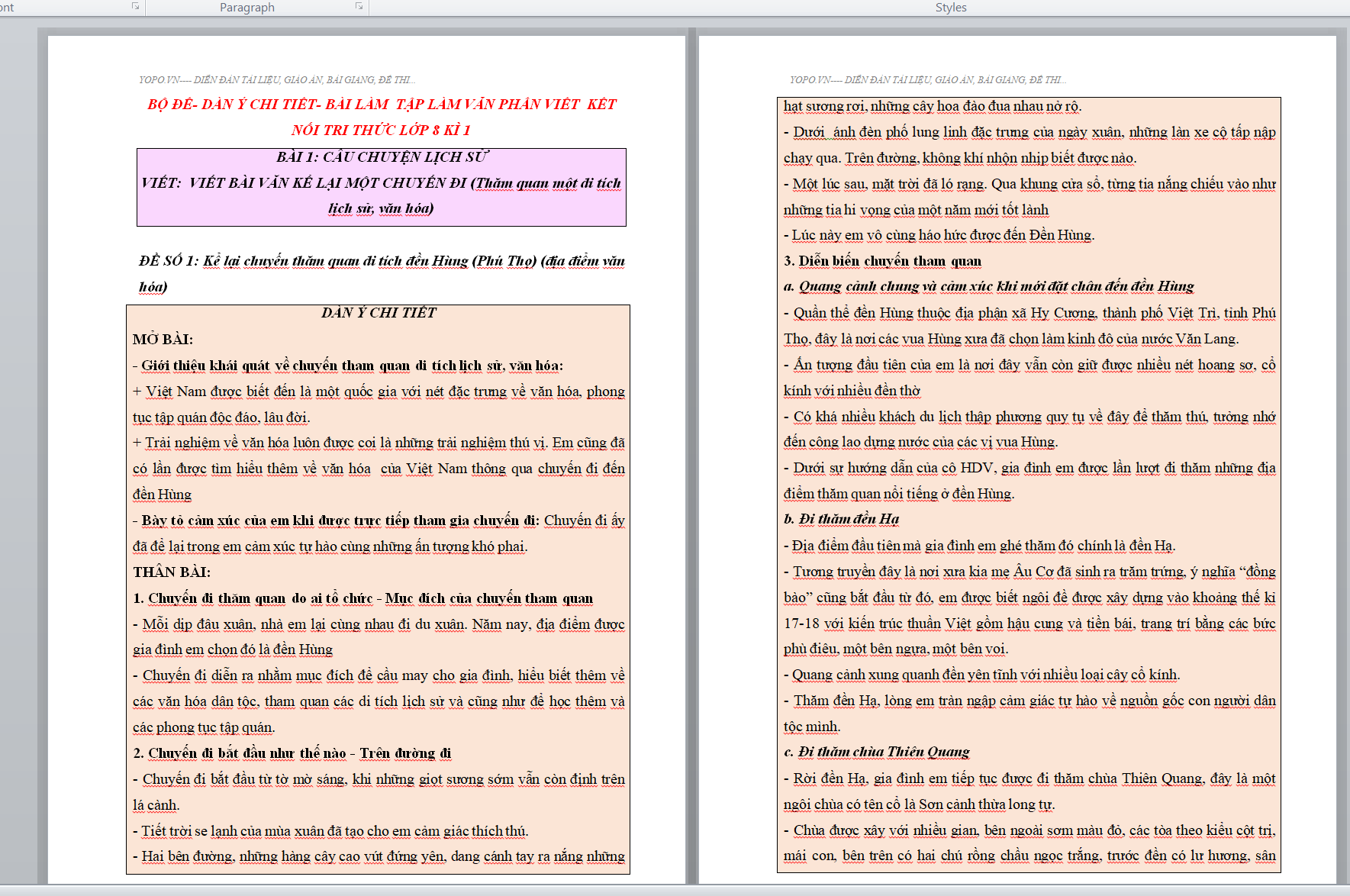The height and width of the screenshot is (896, 1350).
Task: Click the Styles group label
Action: (x=951, y=7)
